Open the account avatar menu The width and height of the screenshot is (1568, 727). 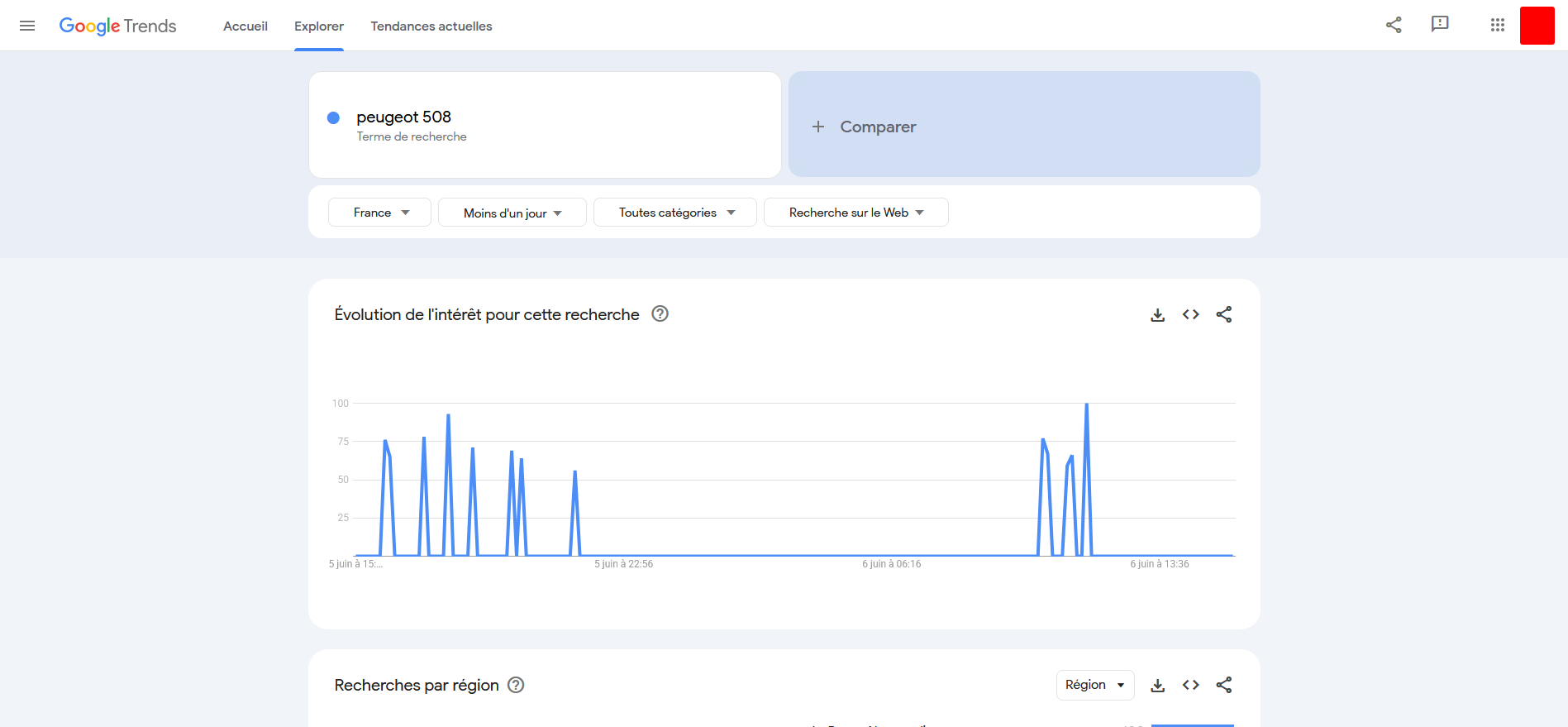pyautogui.click(x=1537, y=25)
